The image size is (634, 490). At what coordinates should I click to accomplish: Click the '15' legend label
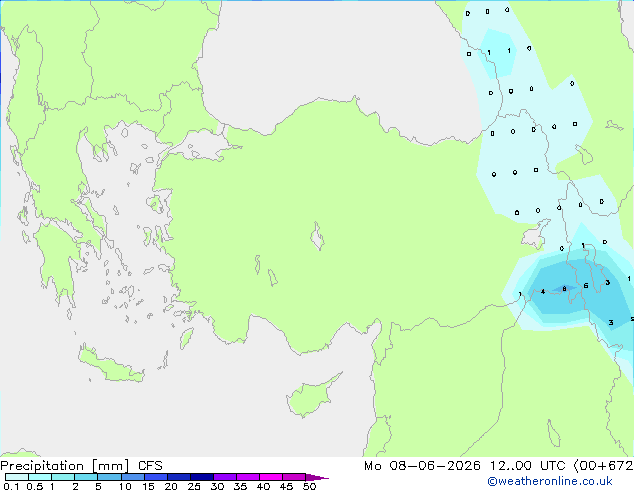148,486
